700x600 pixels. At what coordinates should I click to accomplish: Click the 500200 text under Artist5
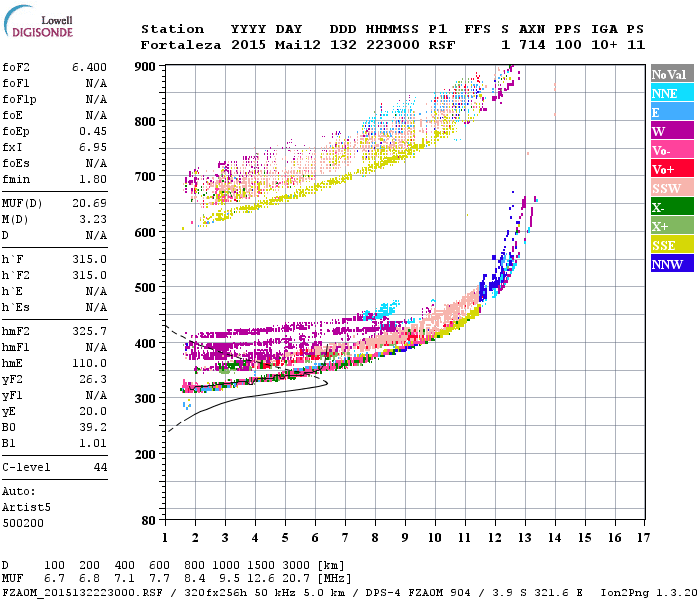coord(23,523)
